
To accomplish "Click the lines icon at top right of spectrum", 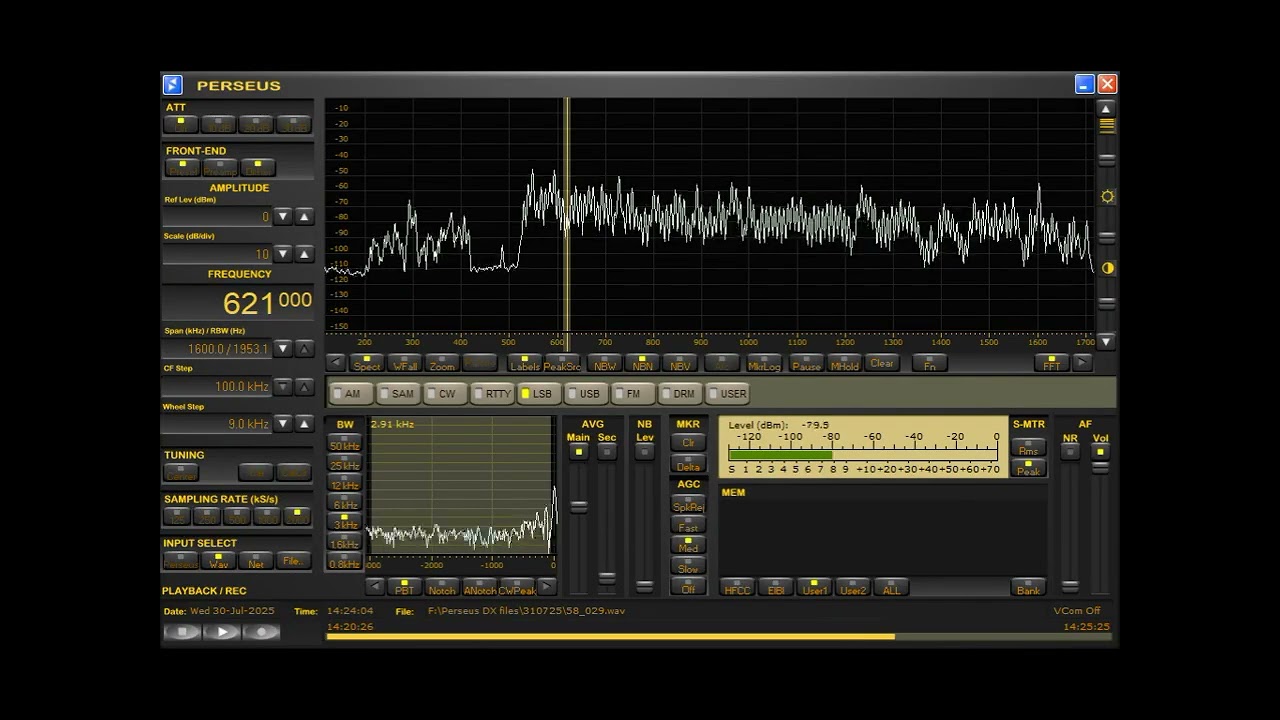I will tap(1107, 126).
